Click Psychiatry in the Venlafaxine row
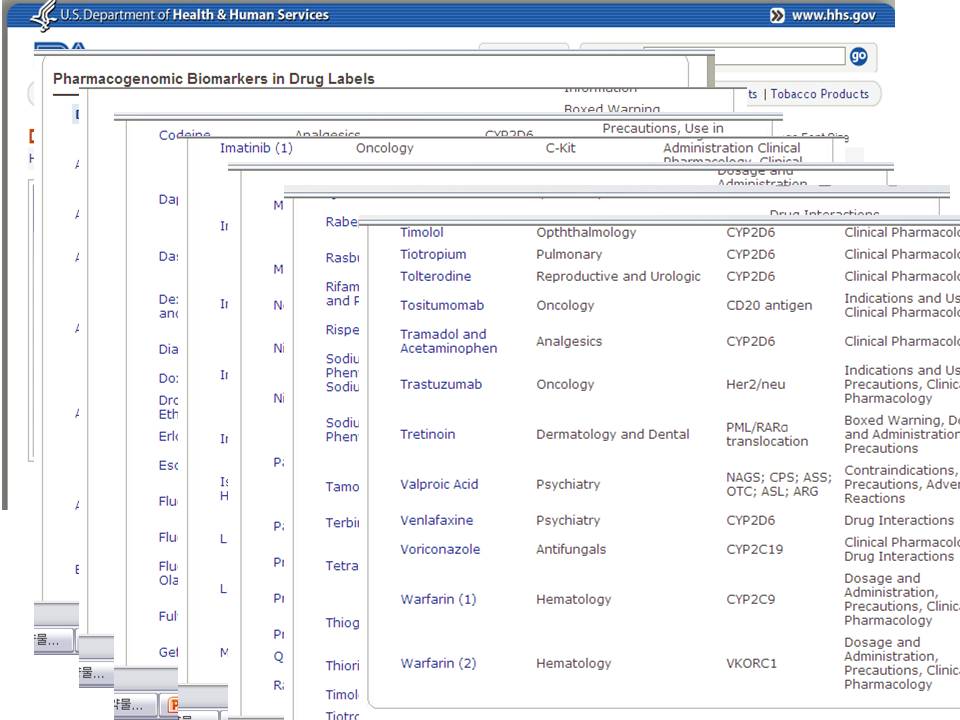 pos(568,520)
